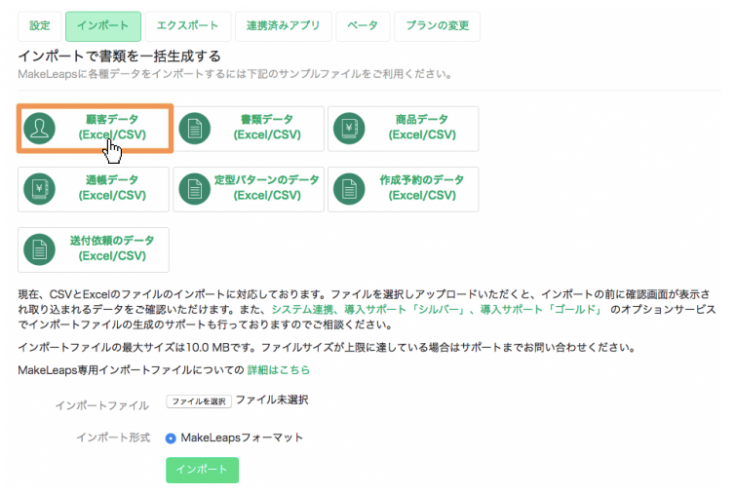Open the プランの変更 tab
The width and height of the screenshot is (735, 495).
pos(437,26)
